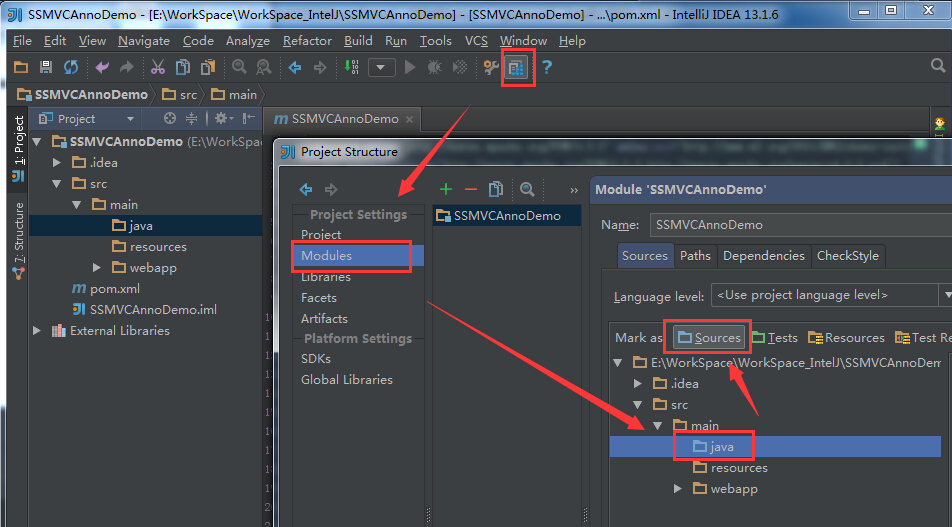Close the SSMVCAnnoDemo editor tab

click(409, 120)
